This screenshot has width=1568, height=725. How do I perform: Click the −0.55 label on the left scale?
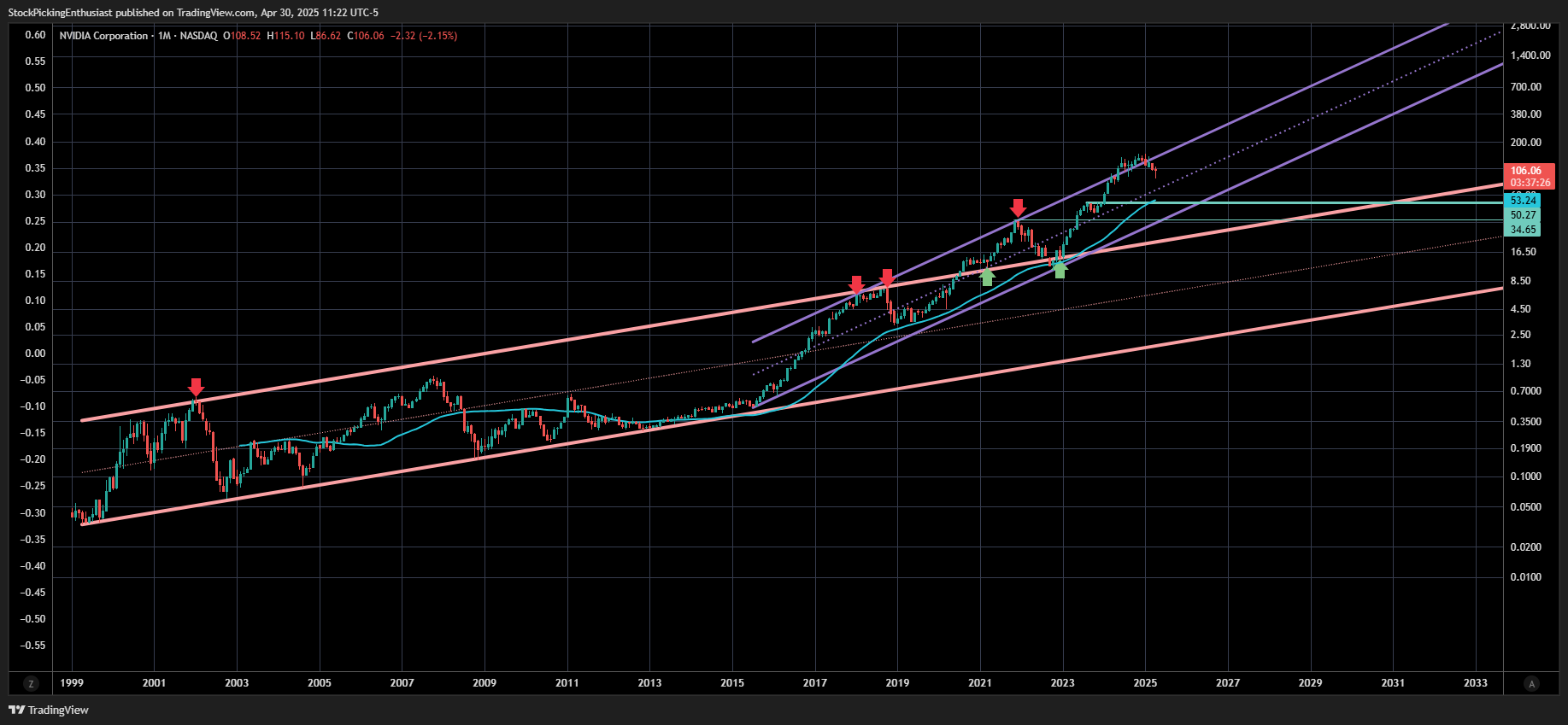point(34,646)
